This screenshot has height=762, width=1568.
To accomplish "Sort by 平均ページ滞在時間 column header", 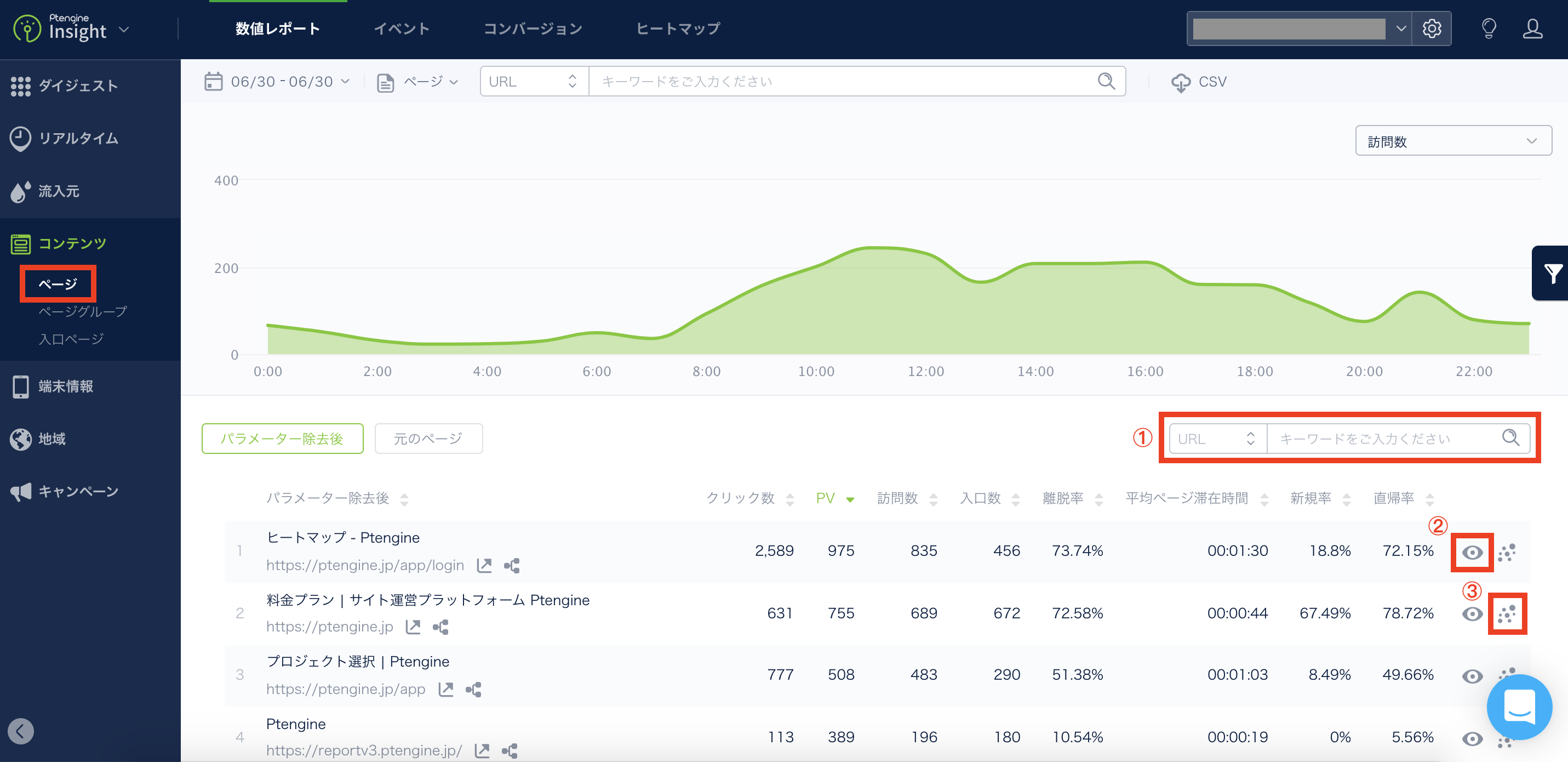I will 1197,498.
